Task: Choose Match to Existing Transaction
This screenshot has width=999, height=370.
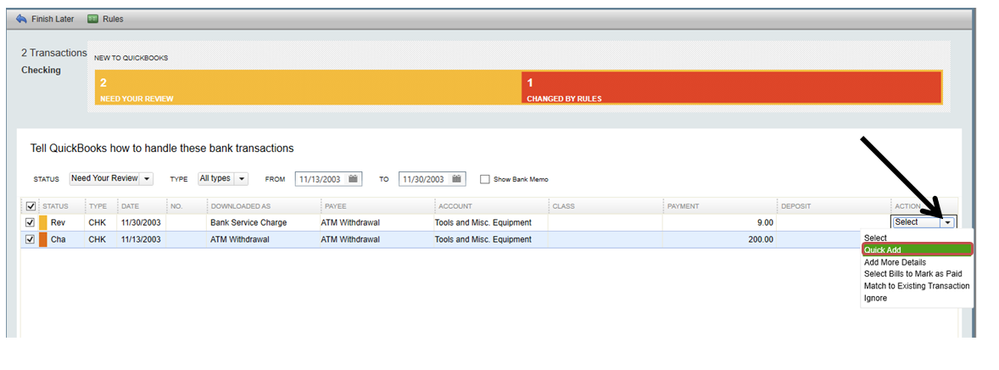Action: point(916,286)
